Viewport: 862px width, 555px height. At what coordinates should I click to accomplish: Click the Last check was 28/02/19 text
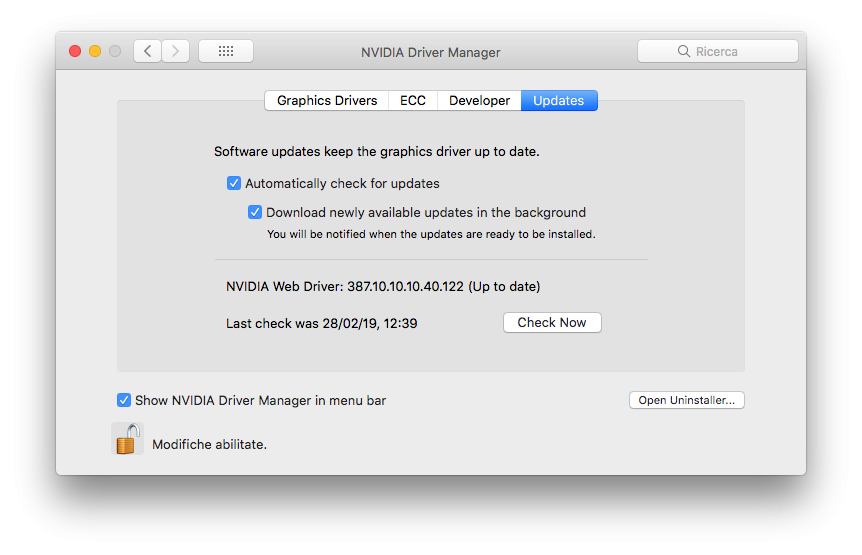tap(322, 323)
